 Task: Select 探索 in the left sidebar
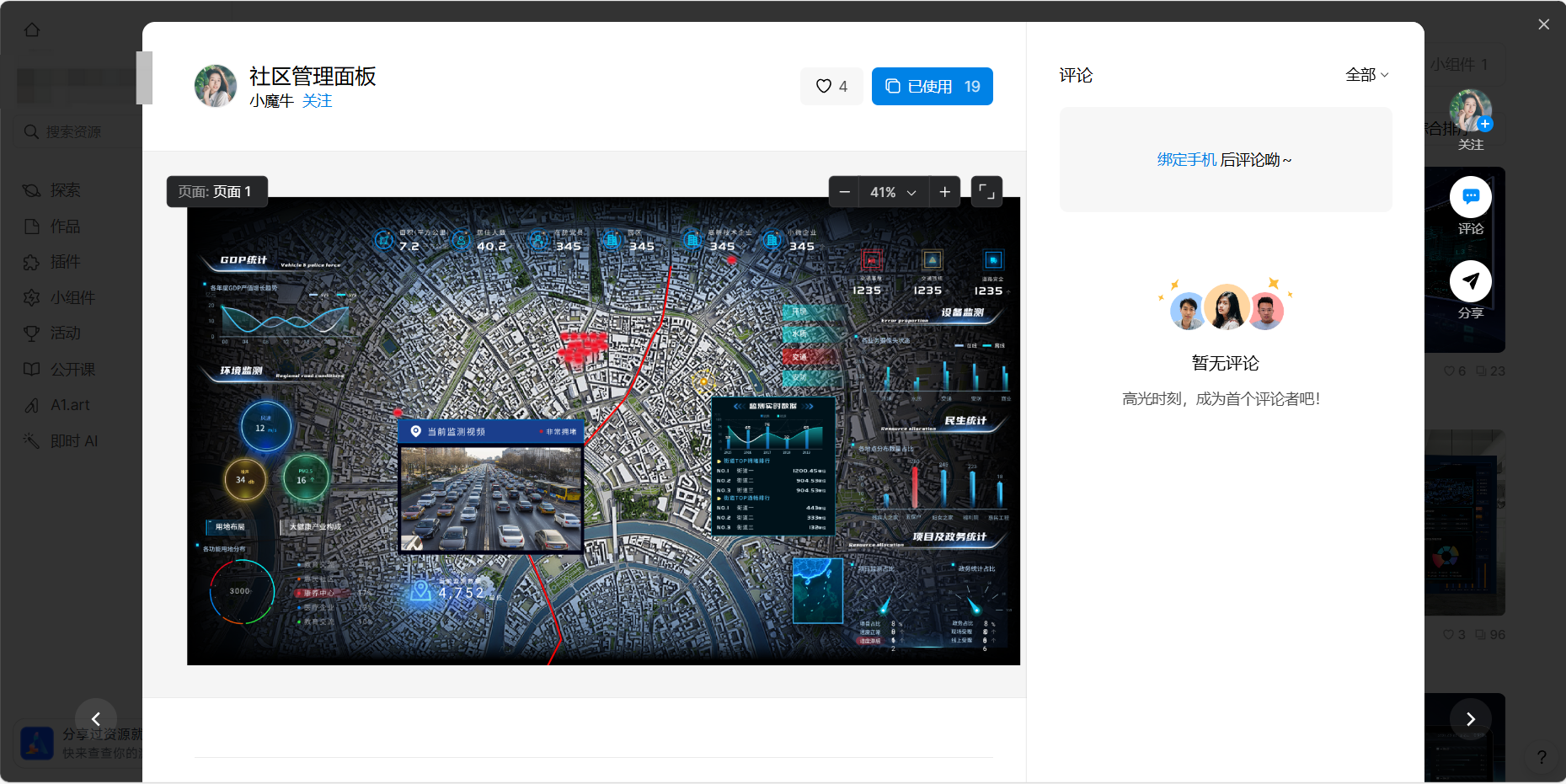tap(66, 190)
